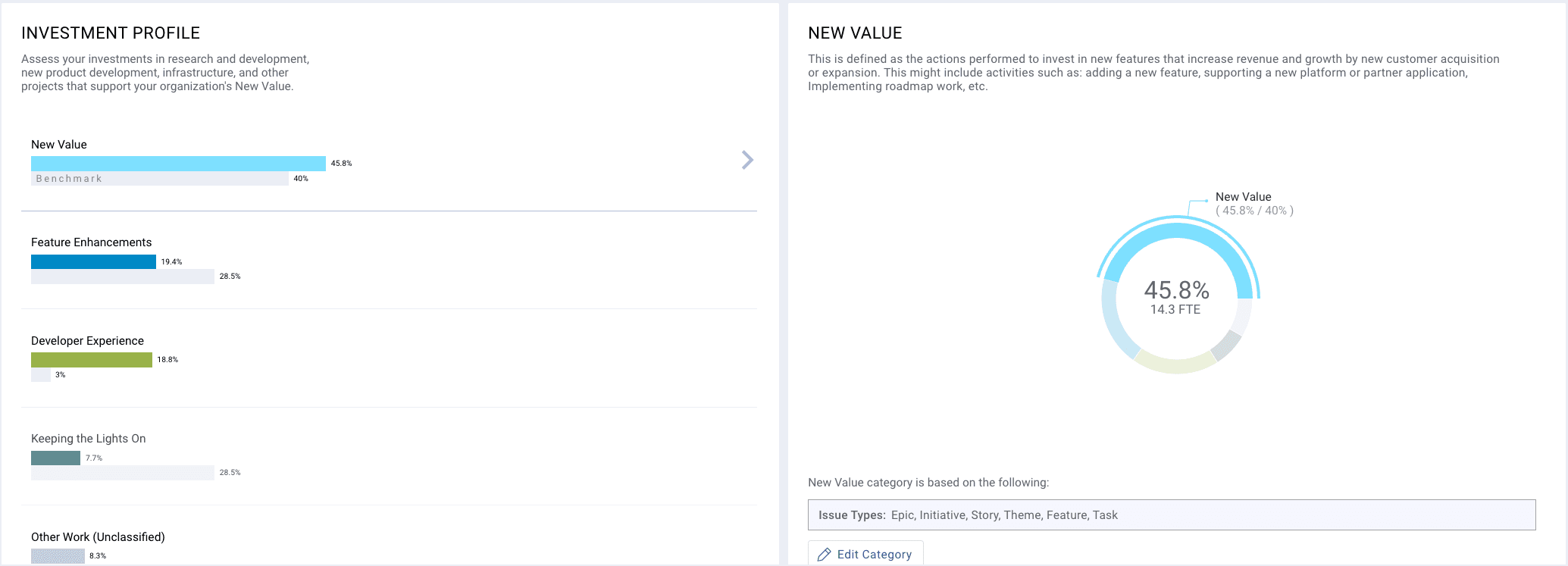This screenshot has height=566, width=1568.
Task: Click the 19.4% label for Feature Enhancements
Action: pyautogui.click(x=171, y=262)
